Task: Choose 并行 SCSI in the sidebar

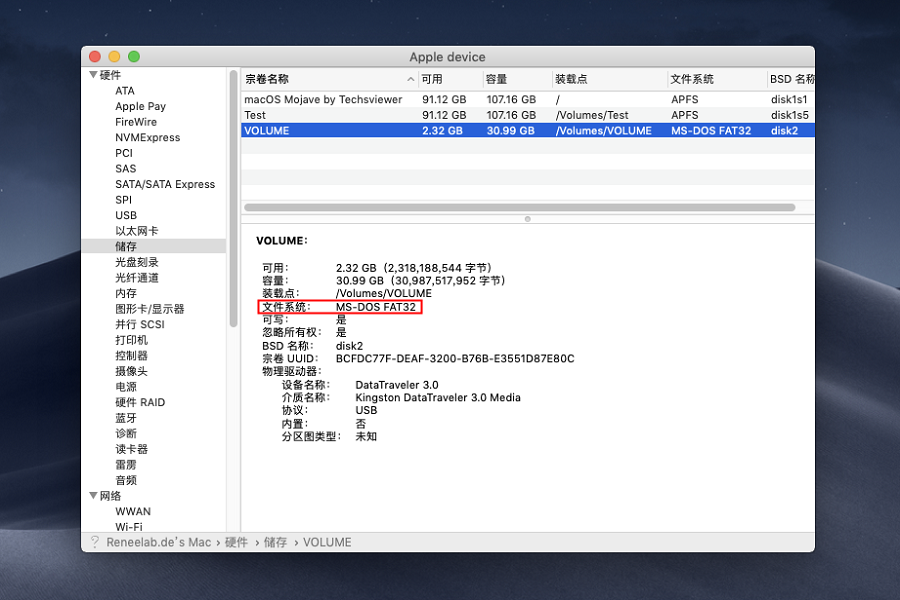Action: 139,324
